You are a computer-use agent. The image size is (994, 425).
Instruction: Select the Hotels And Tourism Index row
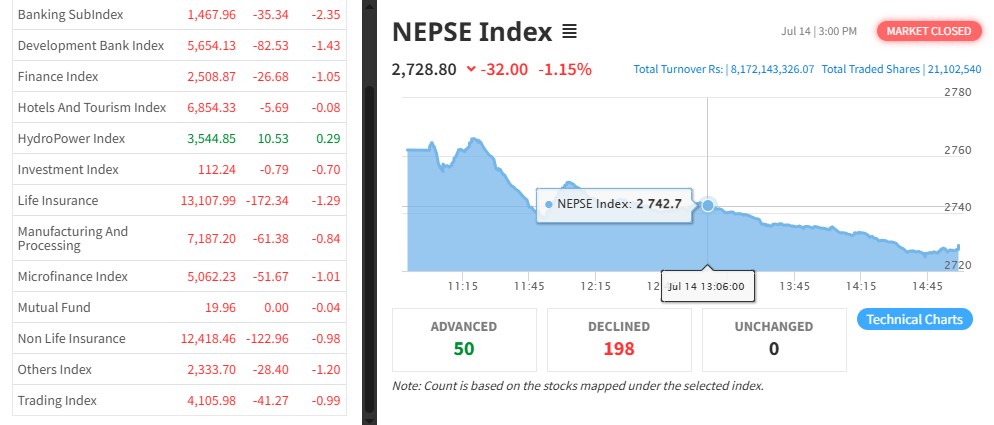91,108
